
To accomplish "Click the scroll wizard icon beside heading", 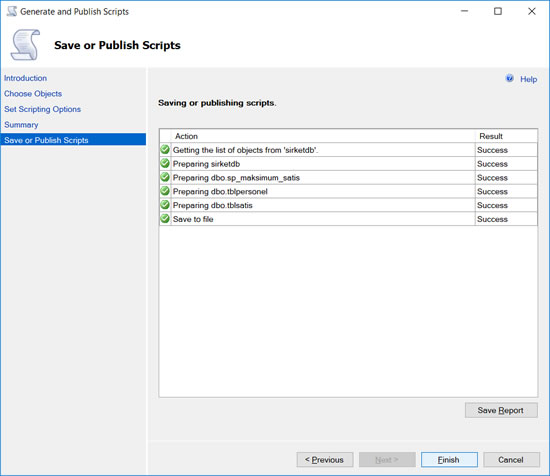I will point(25,45).
